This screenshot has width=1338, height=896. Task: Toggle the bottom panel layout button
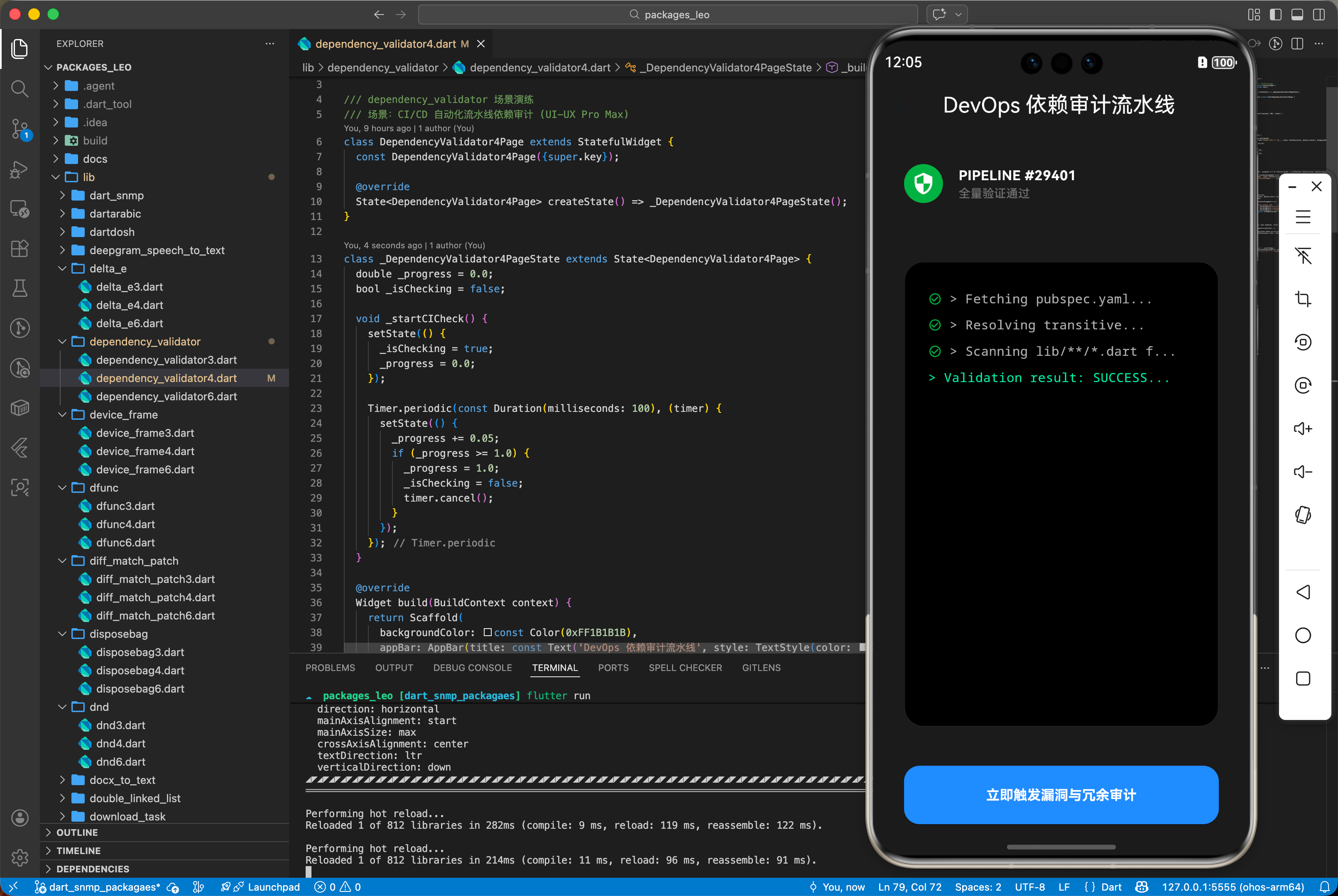(x=1297, y=14)
